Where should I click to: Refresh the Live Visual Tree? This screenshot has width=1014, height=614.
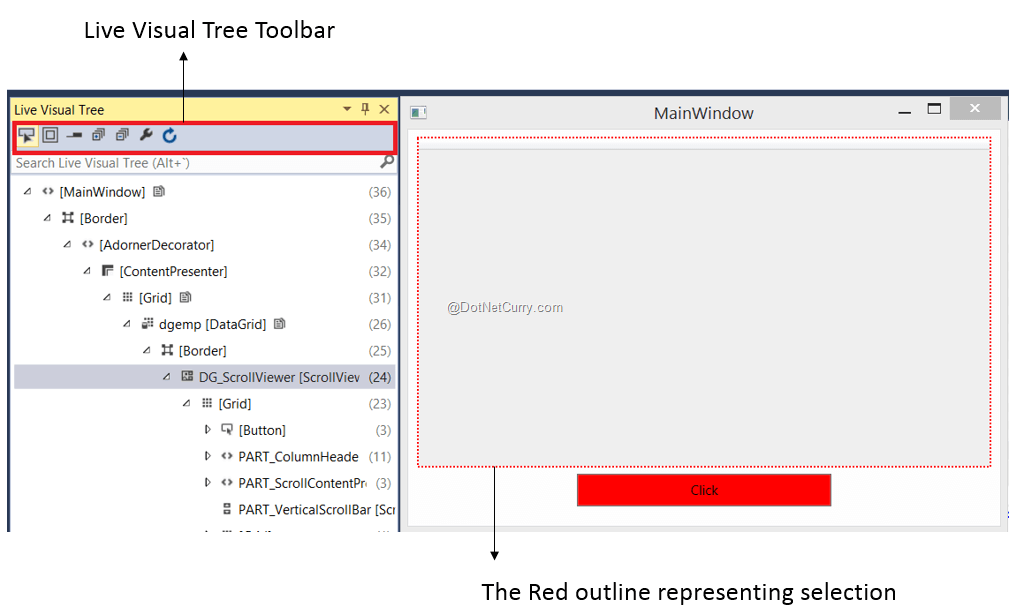(x=170, y=135)
